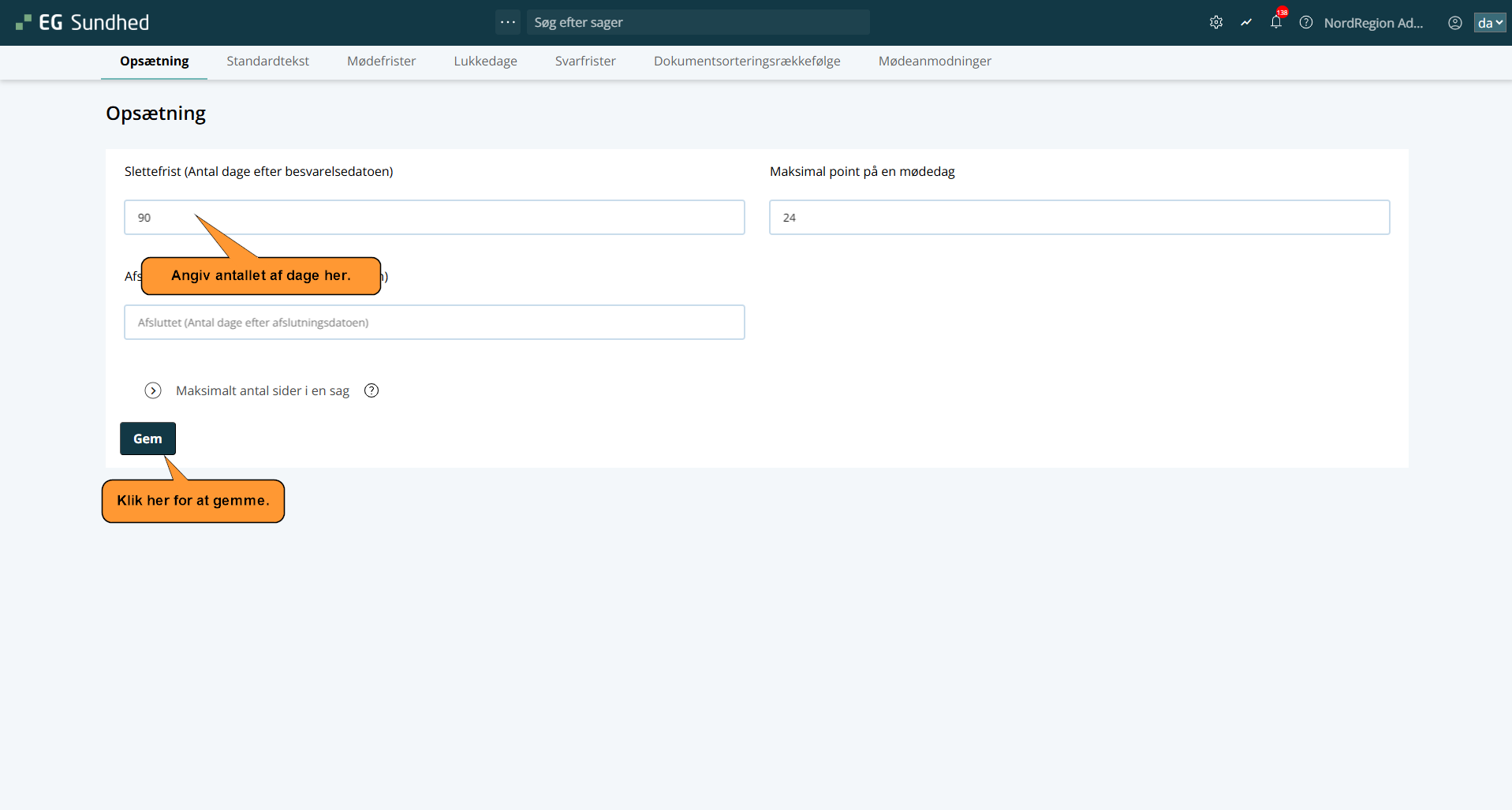
Task: Expand Maksimalt antal sider i en sag
Action: 153,390
